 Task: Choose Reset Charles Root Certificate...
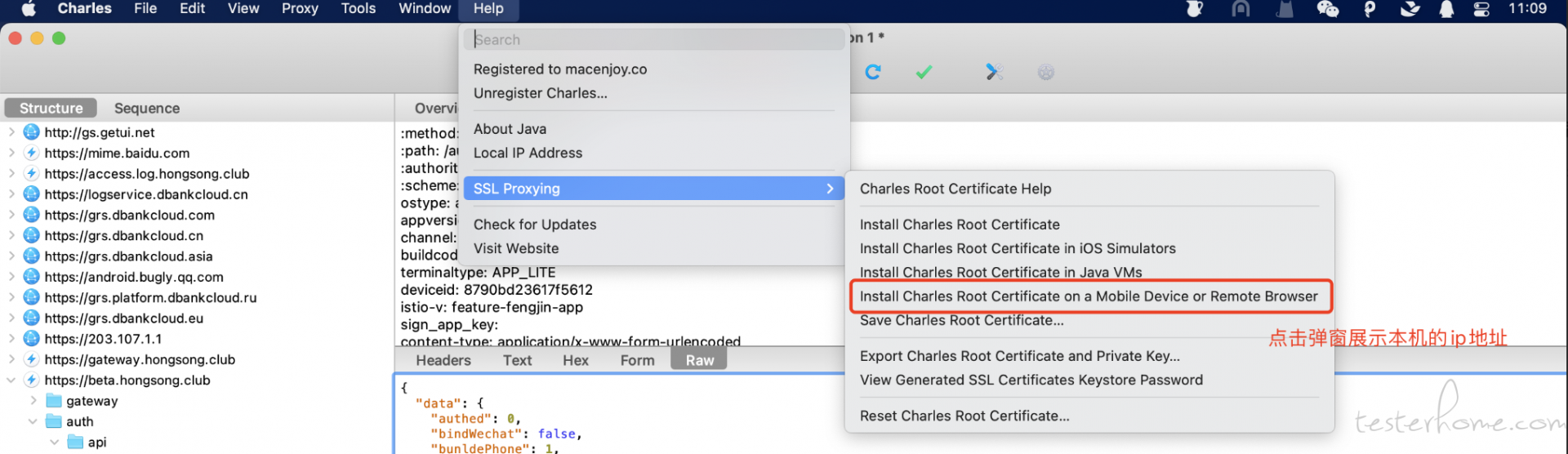pyautogui.click(x=964, y=416)
